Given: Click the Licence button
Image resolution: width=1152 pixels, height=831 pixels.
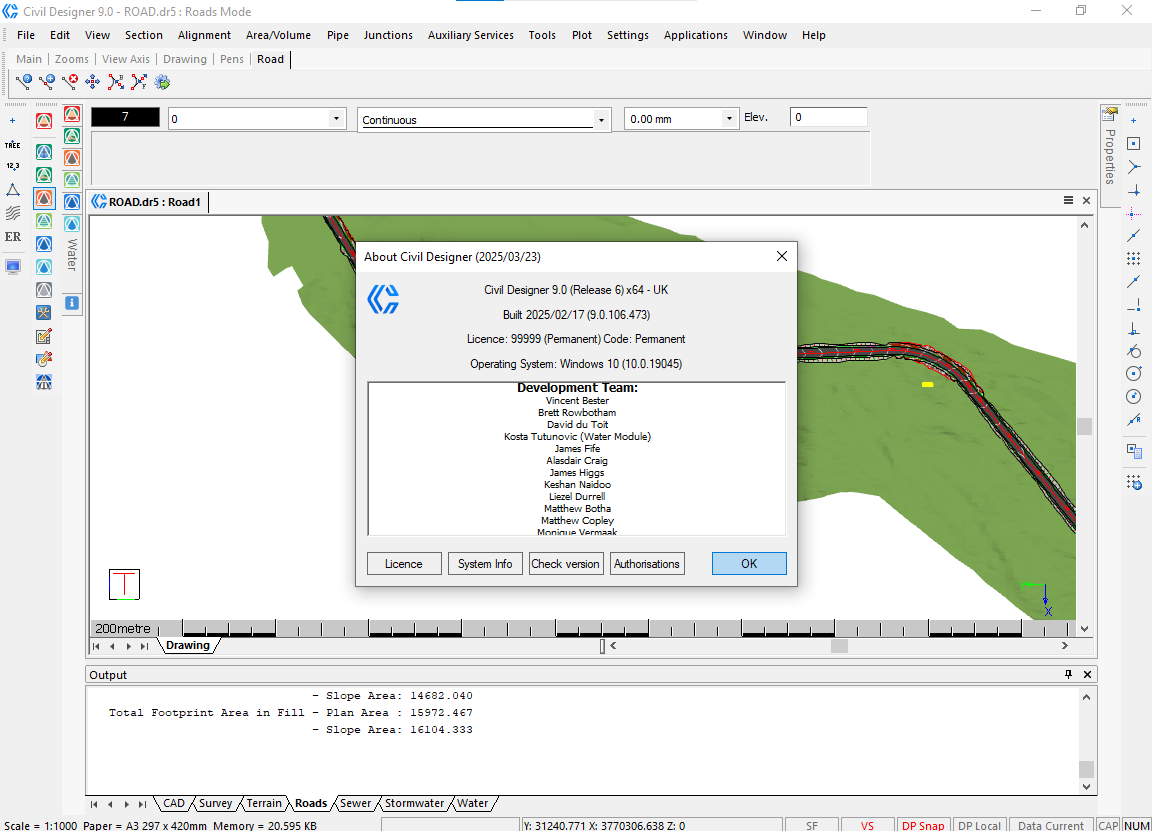Looking at the screenshot, I should 404,564.
